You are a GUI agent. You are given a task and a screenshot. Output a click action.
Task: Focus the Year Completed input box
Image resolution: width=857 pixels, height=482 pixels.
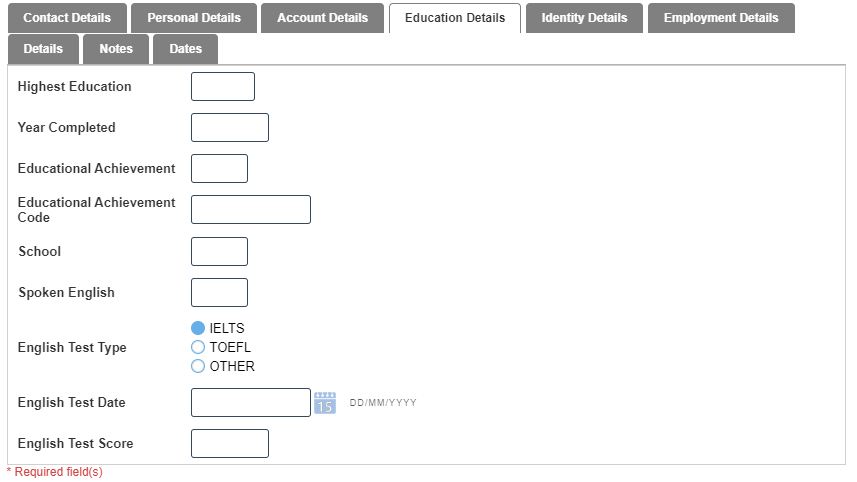(230, 128)
